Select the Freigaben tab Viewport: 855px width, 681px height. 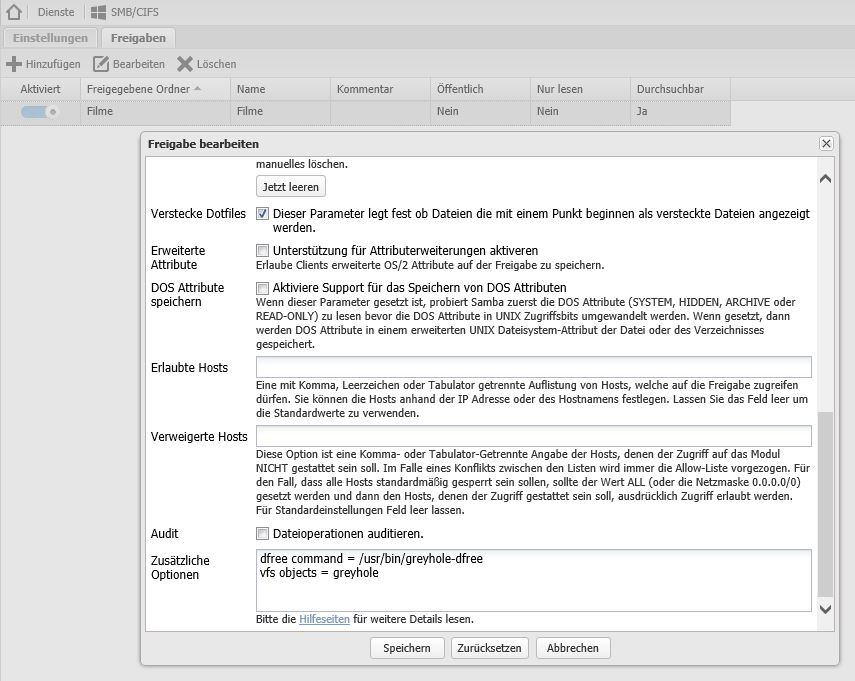(x=138, y=38)
